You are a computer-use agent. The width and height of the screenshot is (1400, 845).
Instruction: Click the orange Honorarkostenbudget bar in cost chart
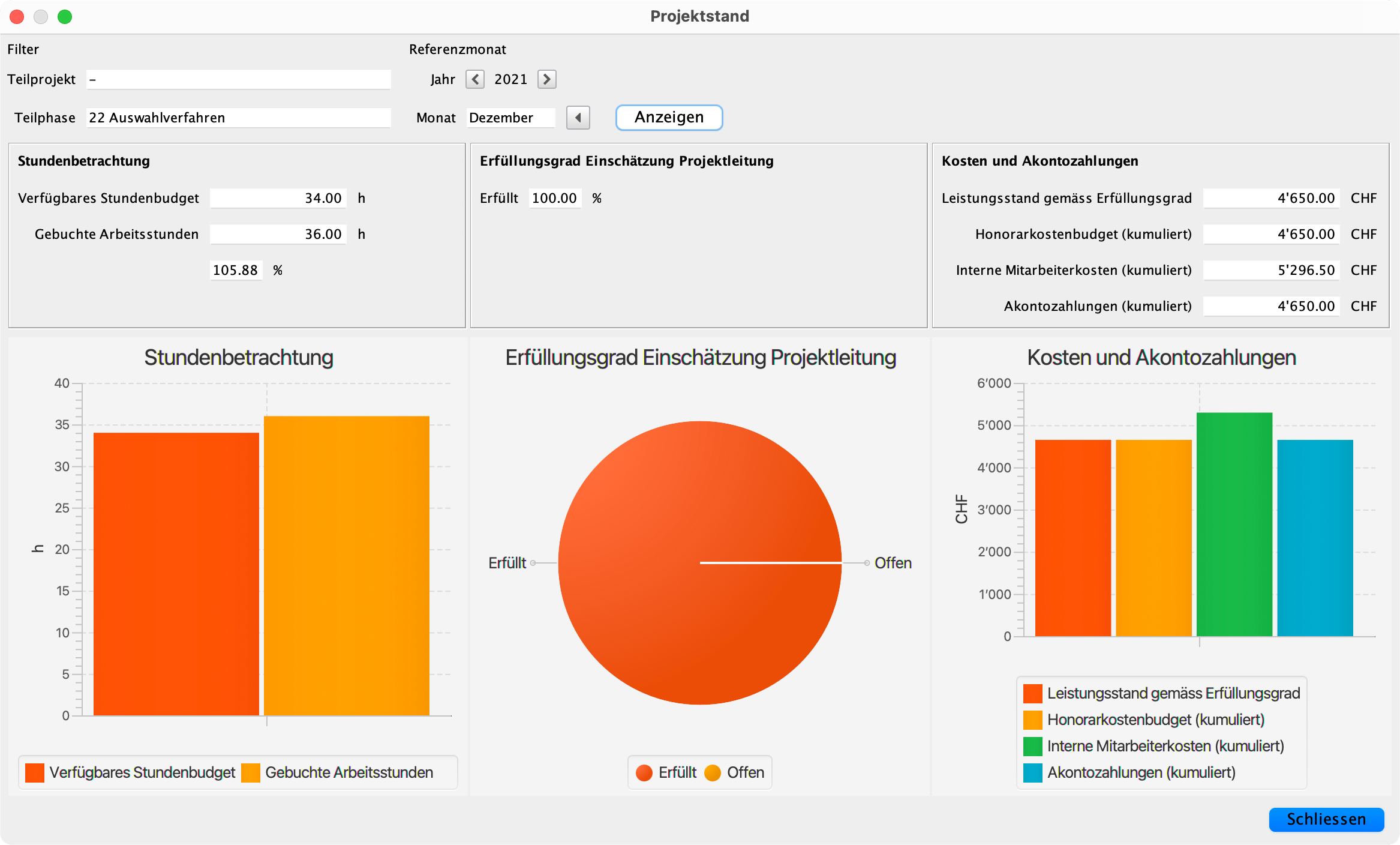1153,538
